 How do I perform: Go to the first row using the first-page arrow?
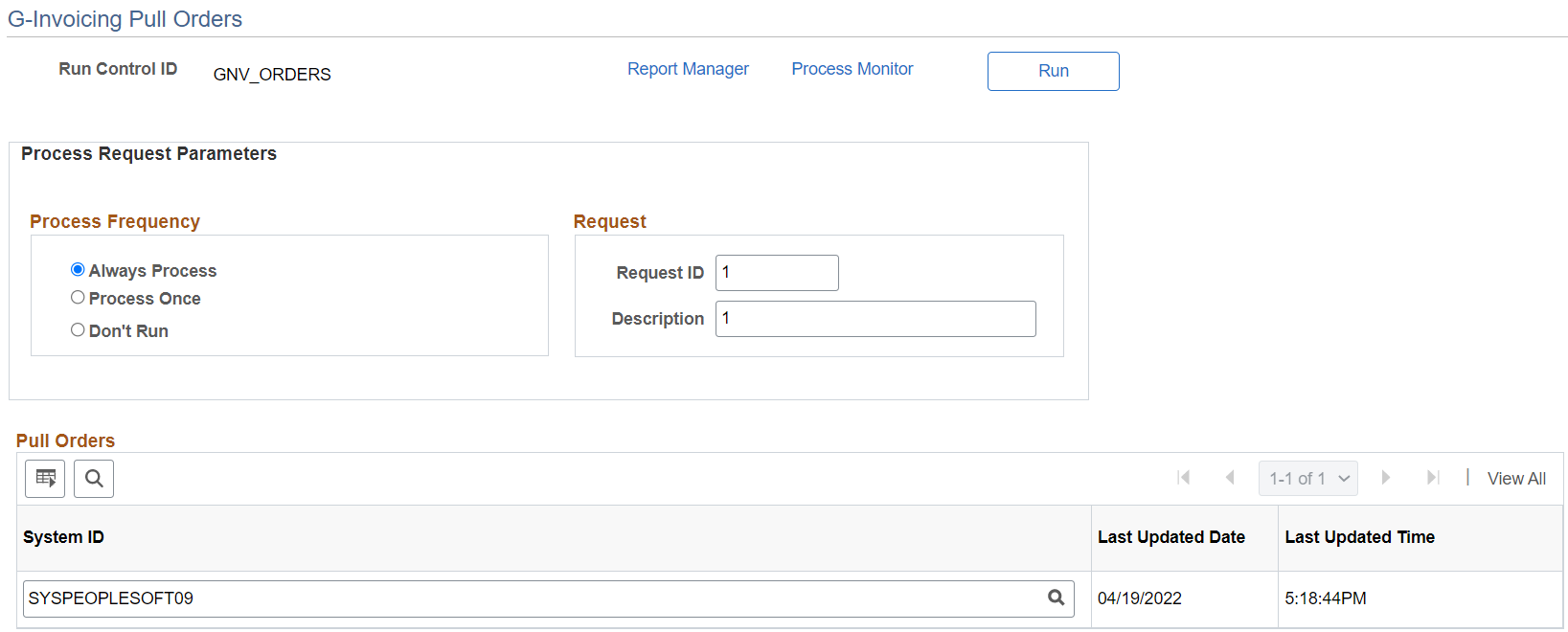[1184, 478]
